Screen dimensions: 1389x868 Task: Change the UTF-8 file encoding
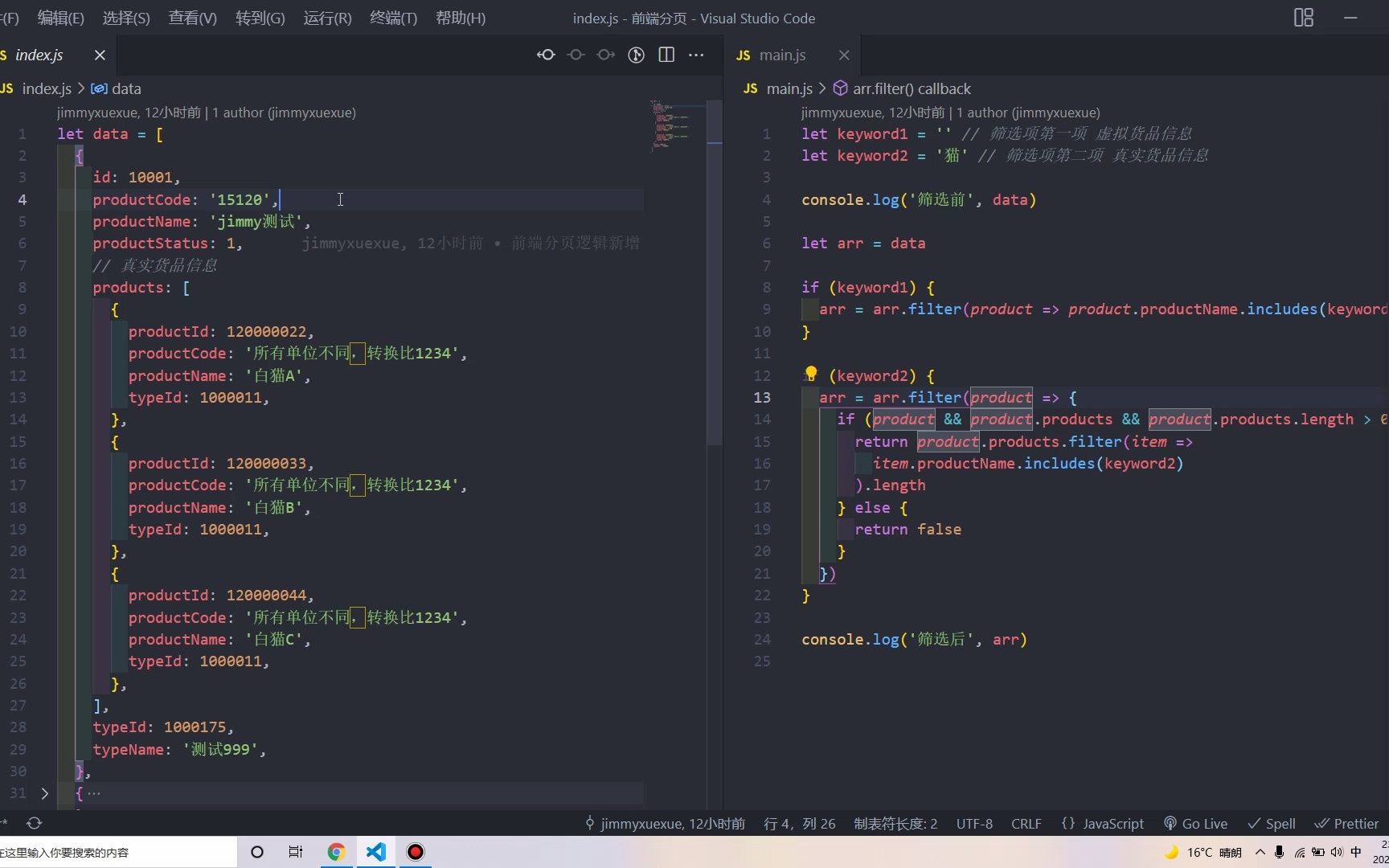click(x=974, y=823)
